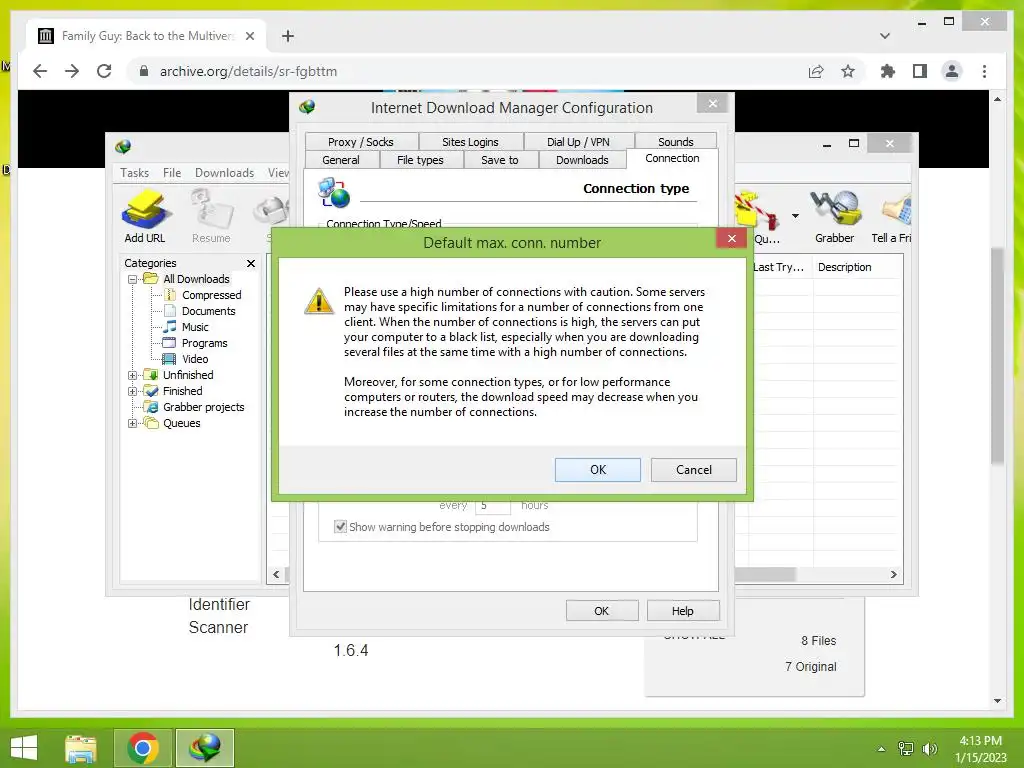Viewport: 1024px width, 768px height.
Task: Close the Family Guy browser tab
Action: click(x=249, y=36)
